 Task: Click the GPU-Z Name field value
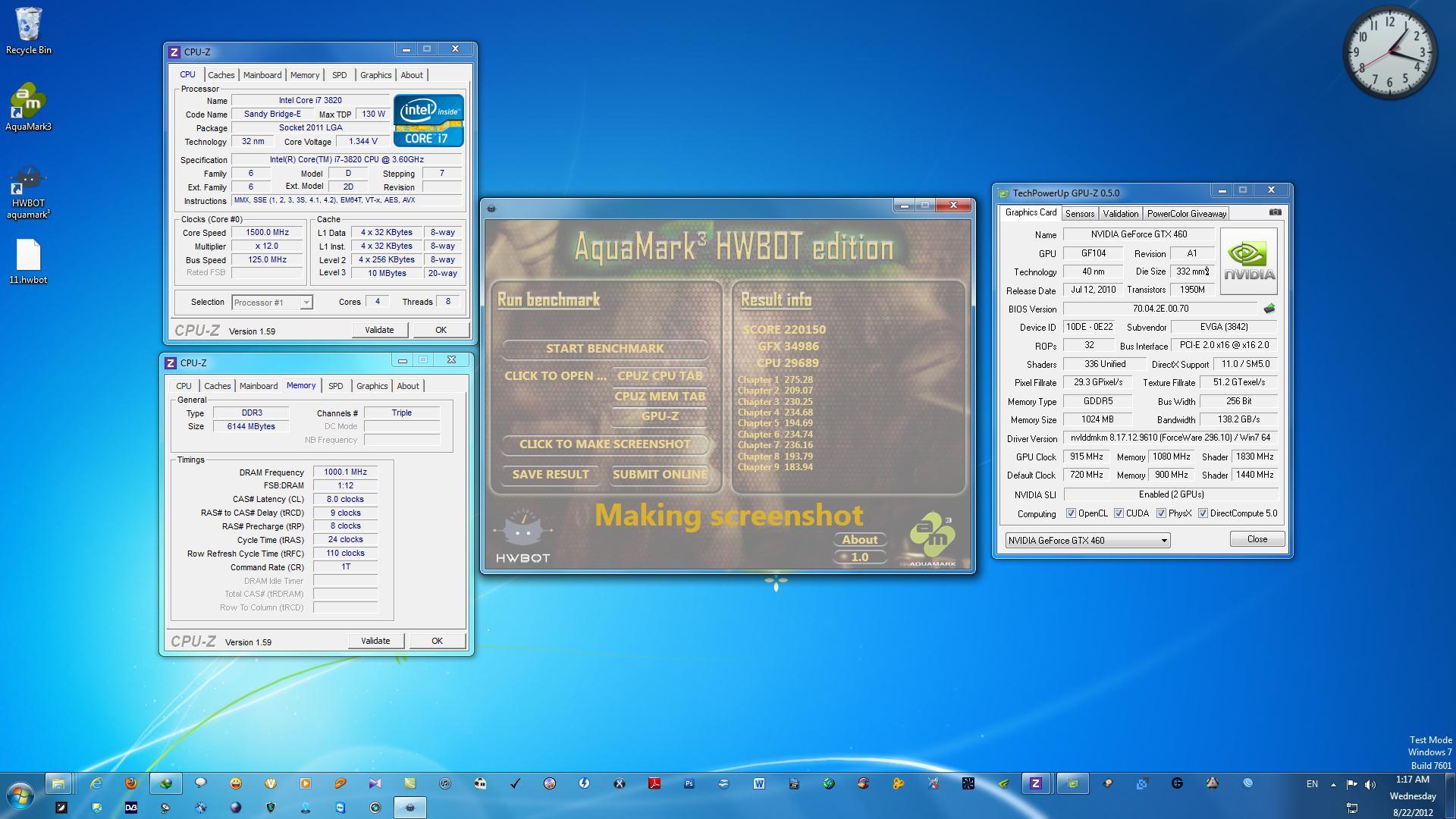pyautogui.click(x=1139, y=234)
